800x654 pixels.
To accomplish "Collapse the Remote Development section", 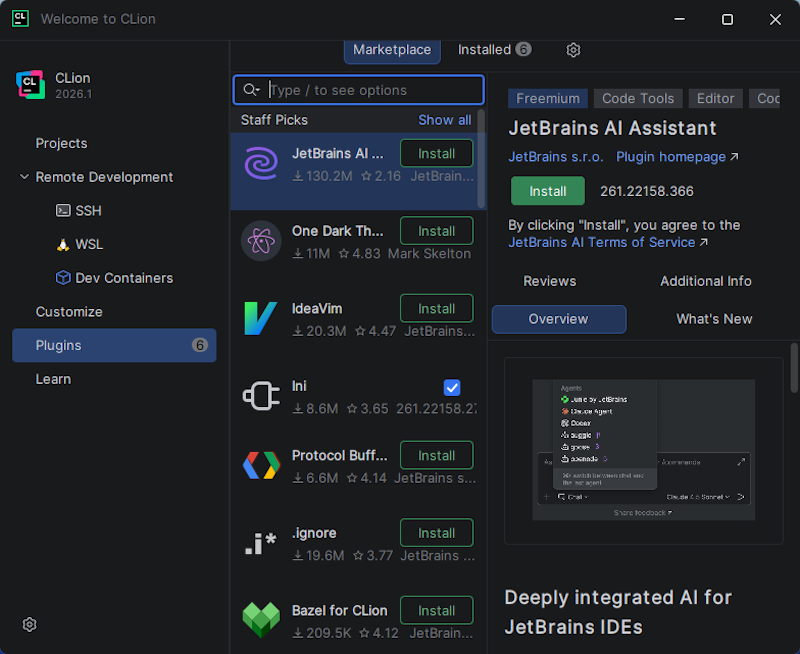I will pyautogui.click(x=24, y=177).
